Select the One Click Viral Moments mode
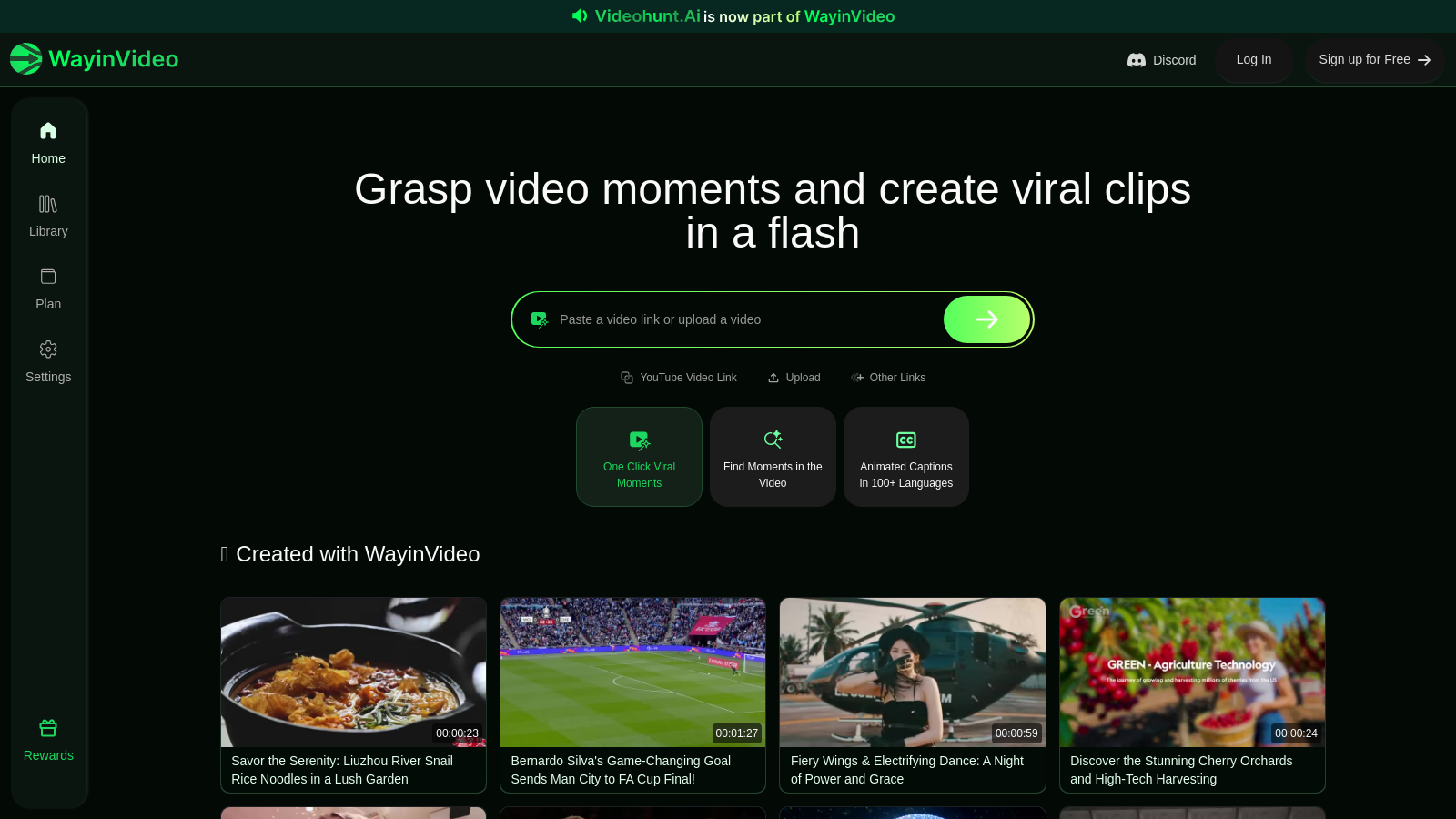This screenshot has height=819, width=1456. (x=639, y=457)
